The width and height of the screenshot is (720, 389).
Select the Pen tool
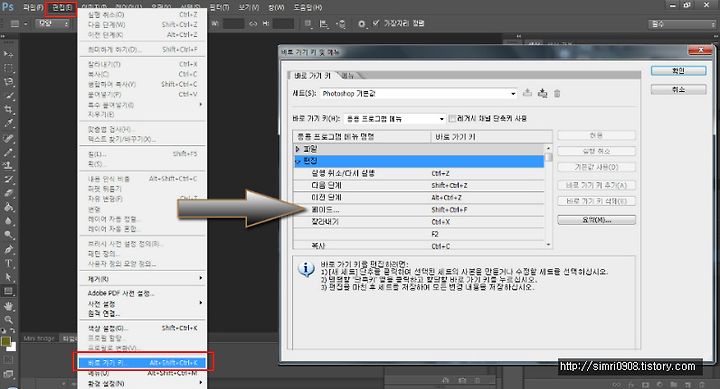click(x=8, y=249)
